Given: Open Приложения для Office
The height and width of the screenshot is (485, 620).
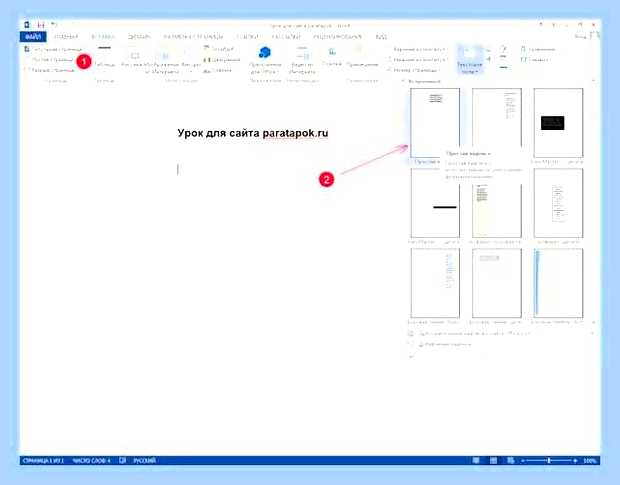Looking at the screenshot, I should (x=265, y=60).
